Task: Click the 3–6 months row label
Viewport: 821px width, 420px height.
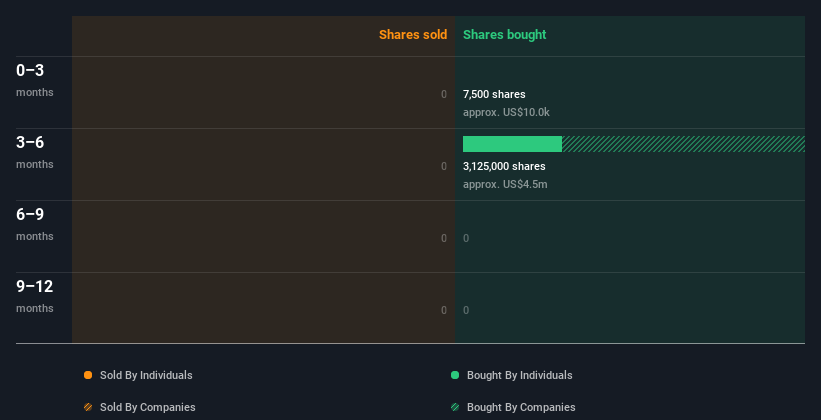Action: (35, 152)
